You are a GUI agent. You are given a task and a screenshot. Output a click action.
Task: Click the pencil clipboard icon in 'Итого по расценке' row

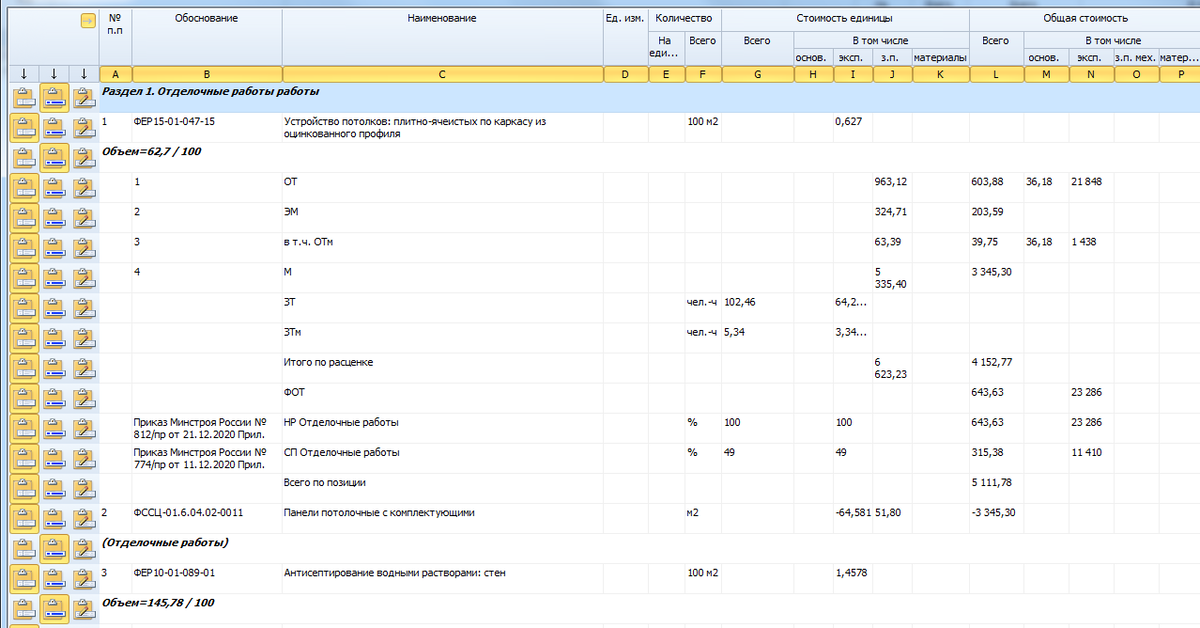84,368
